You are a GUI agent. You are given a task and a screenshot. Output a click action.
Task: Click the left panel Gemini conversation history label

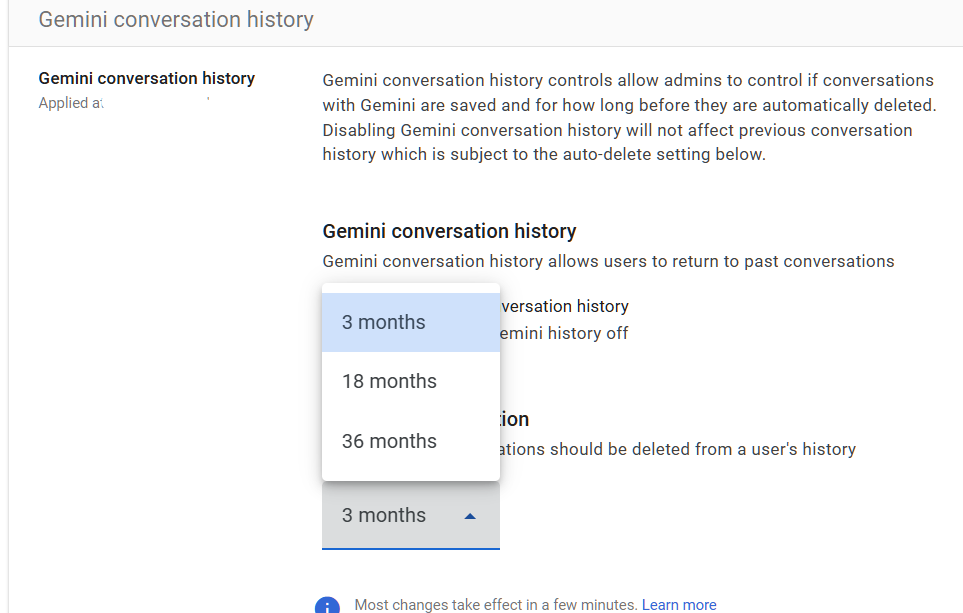click(x=146, y=78)
